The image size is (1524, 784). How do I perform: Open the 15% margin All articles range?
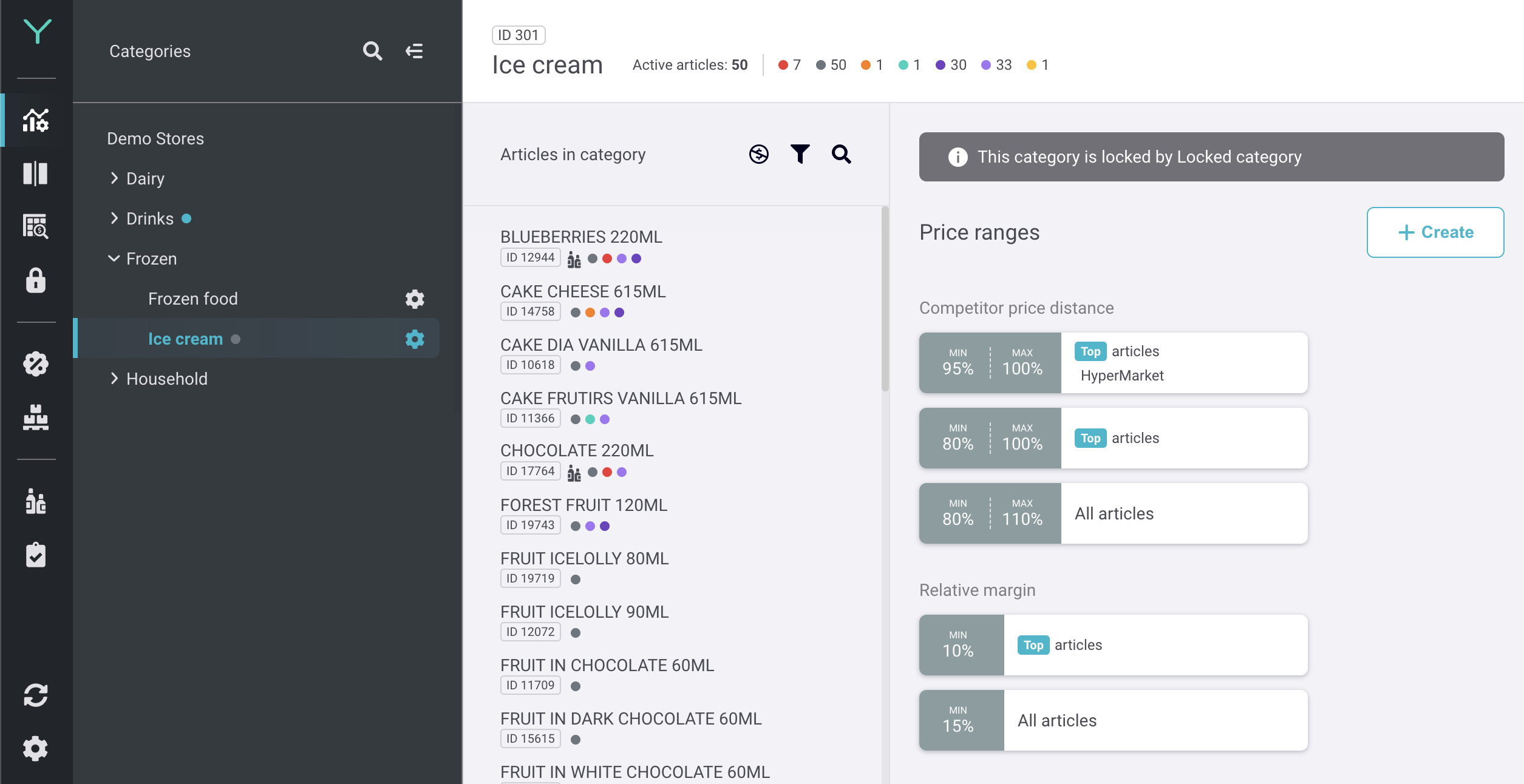click(1114, 720)
